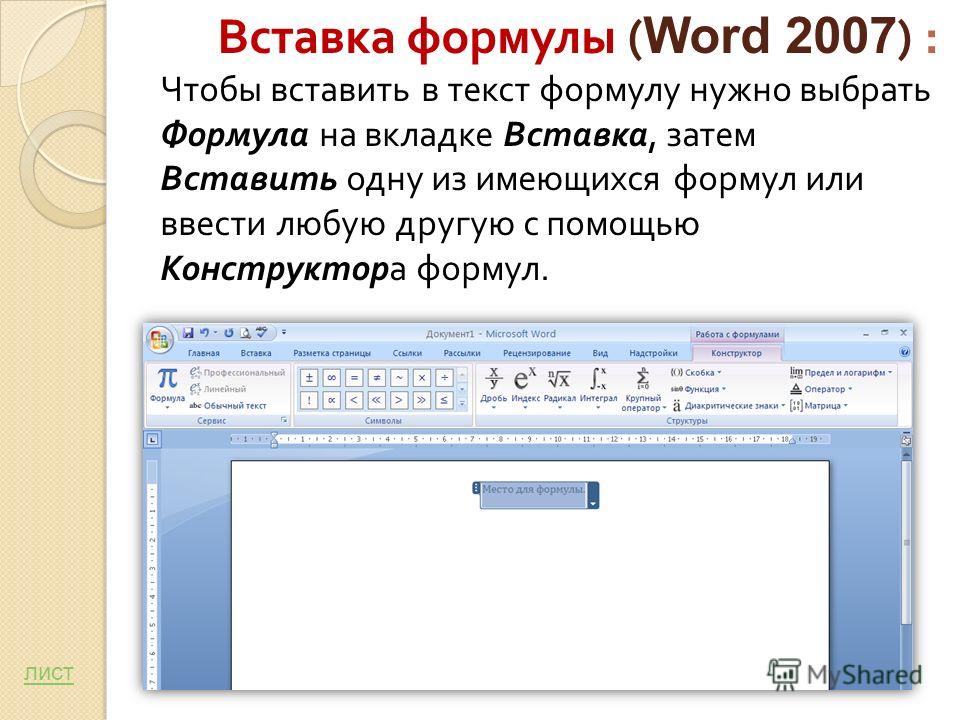Click the Место для формулы placeholder
Screen dimensions: 960x720
click(x=533, y=489)
